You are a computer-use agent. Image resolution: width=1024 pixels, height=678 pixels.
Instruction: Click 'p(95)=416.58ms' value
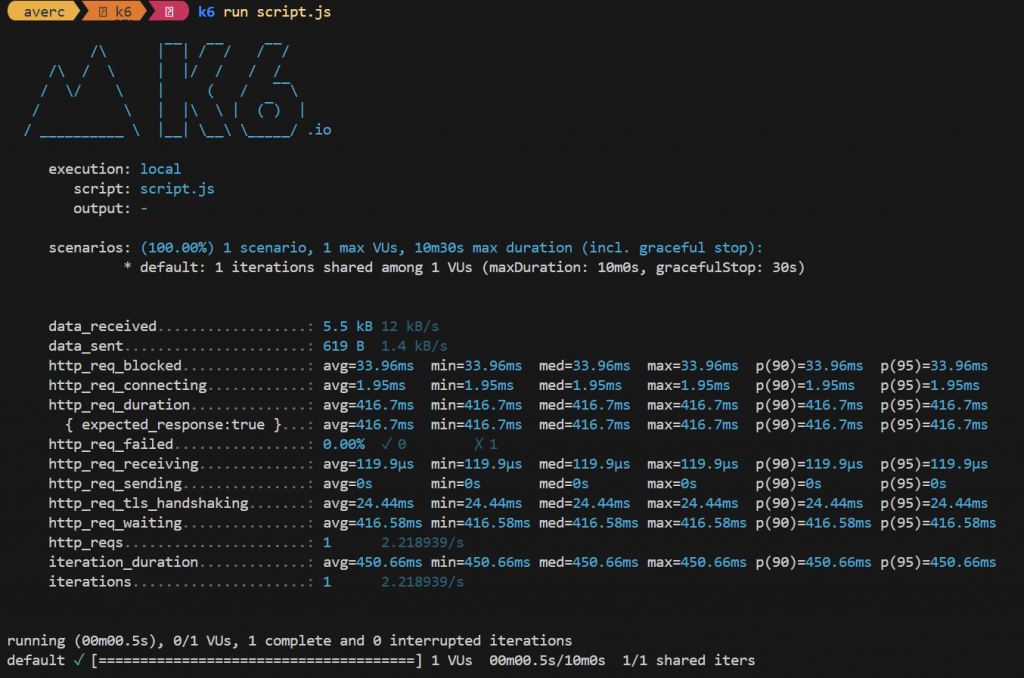click(938, 523)
